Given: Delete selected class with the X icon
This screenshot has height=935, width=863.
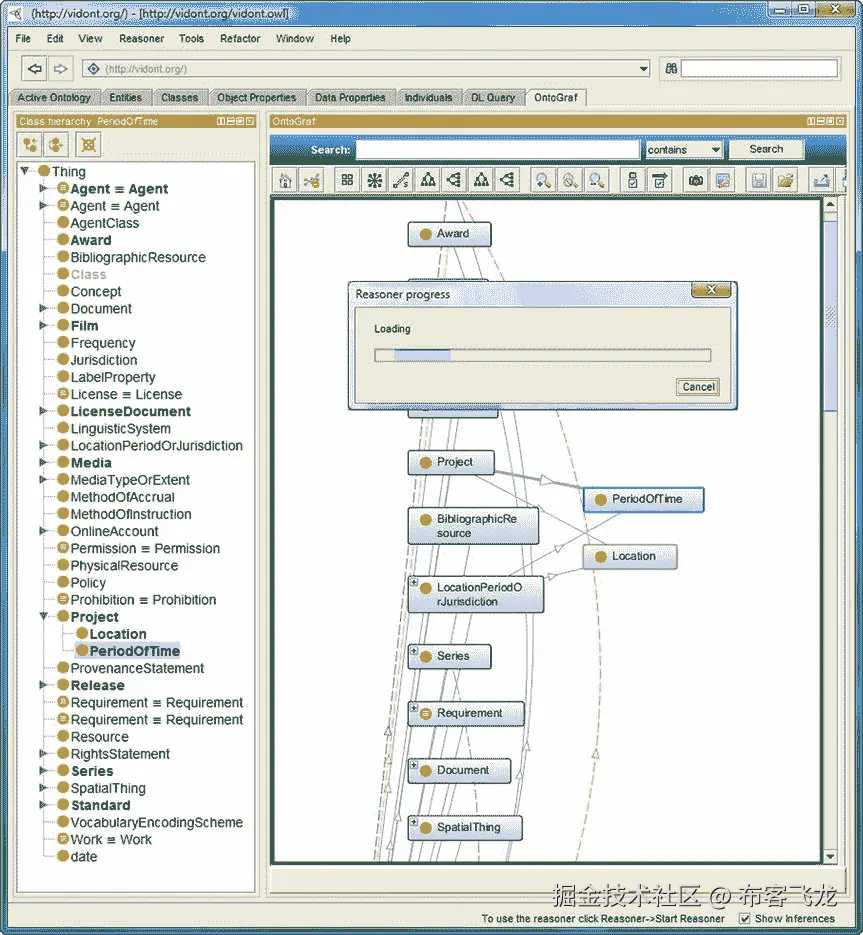Looking at the screenshot, I should pos(88,144).
